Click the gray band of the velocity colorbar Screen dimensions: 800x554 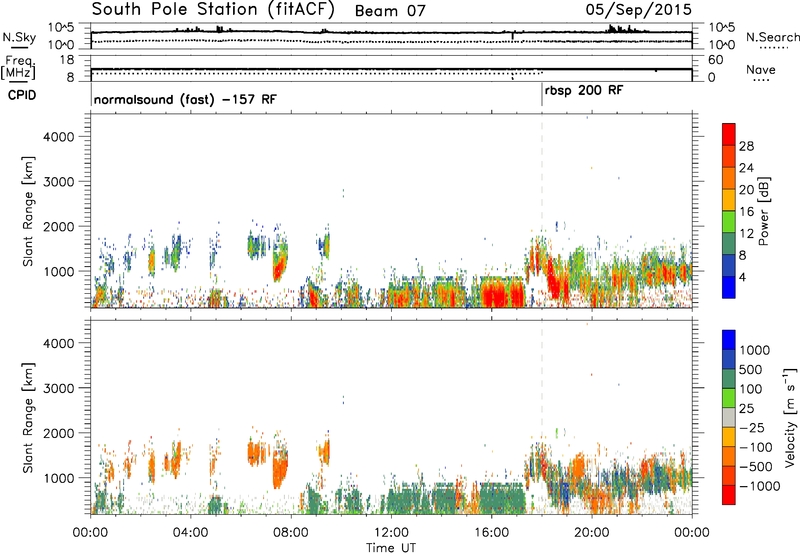click(x=729, y=418)
